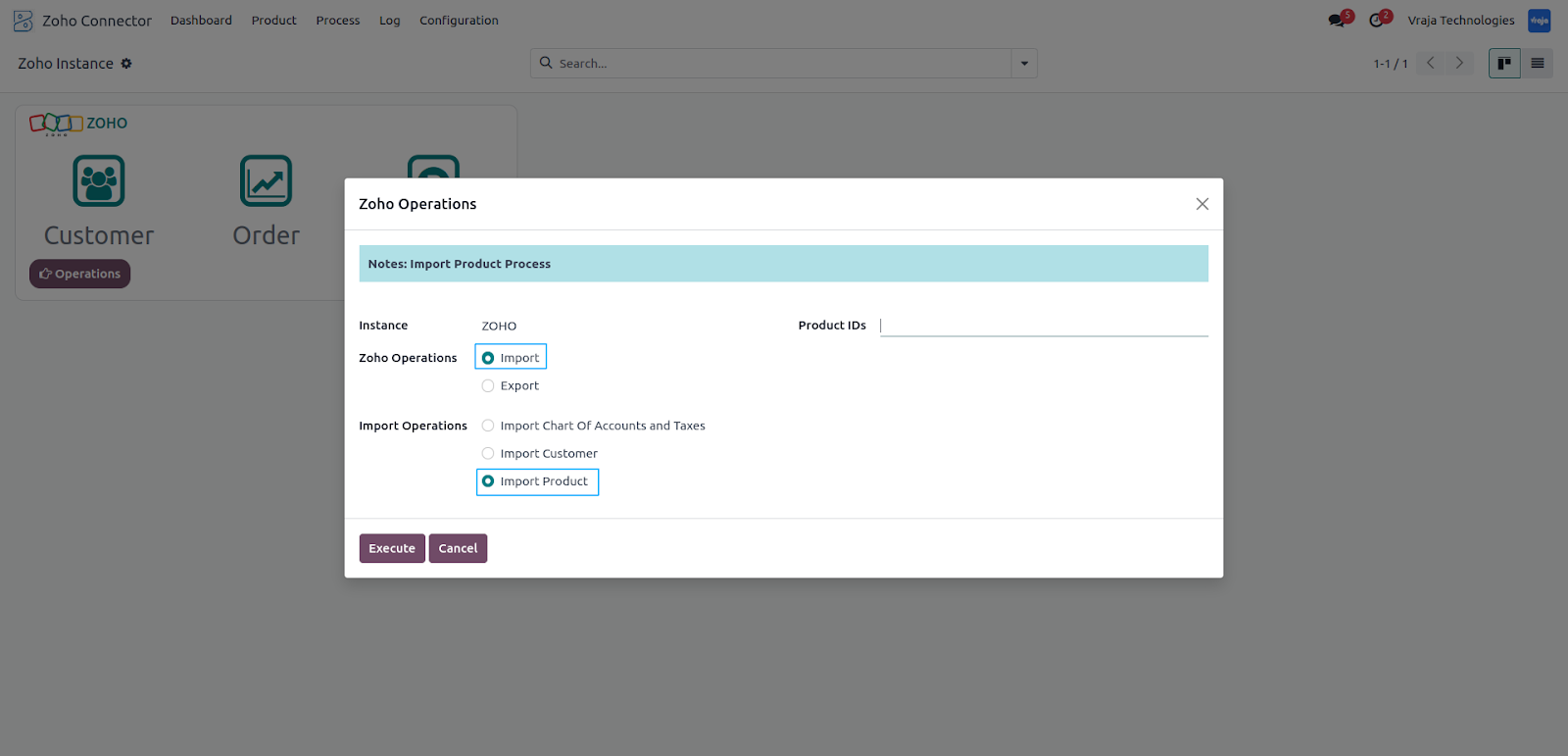Open the Product menu
1568x756 pixels.
click(273, 21)
